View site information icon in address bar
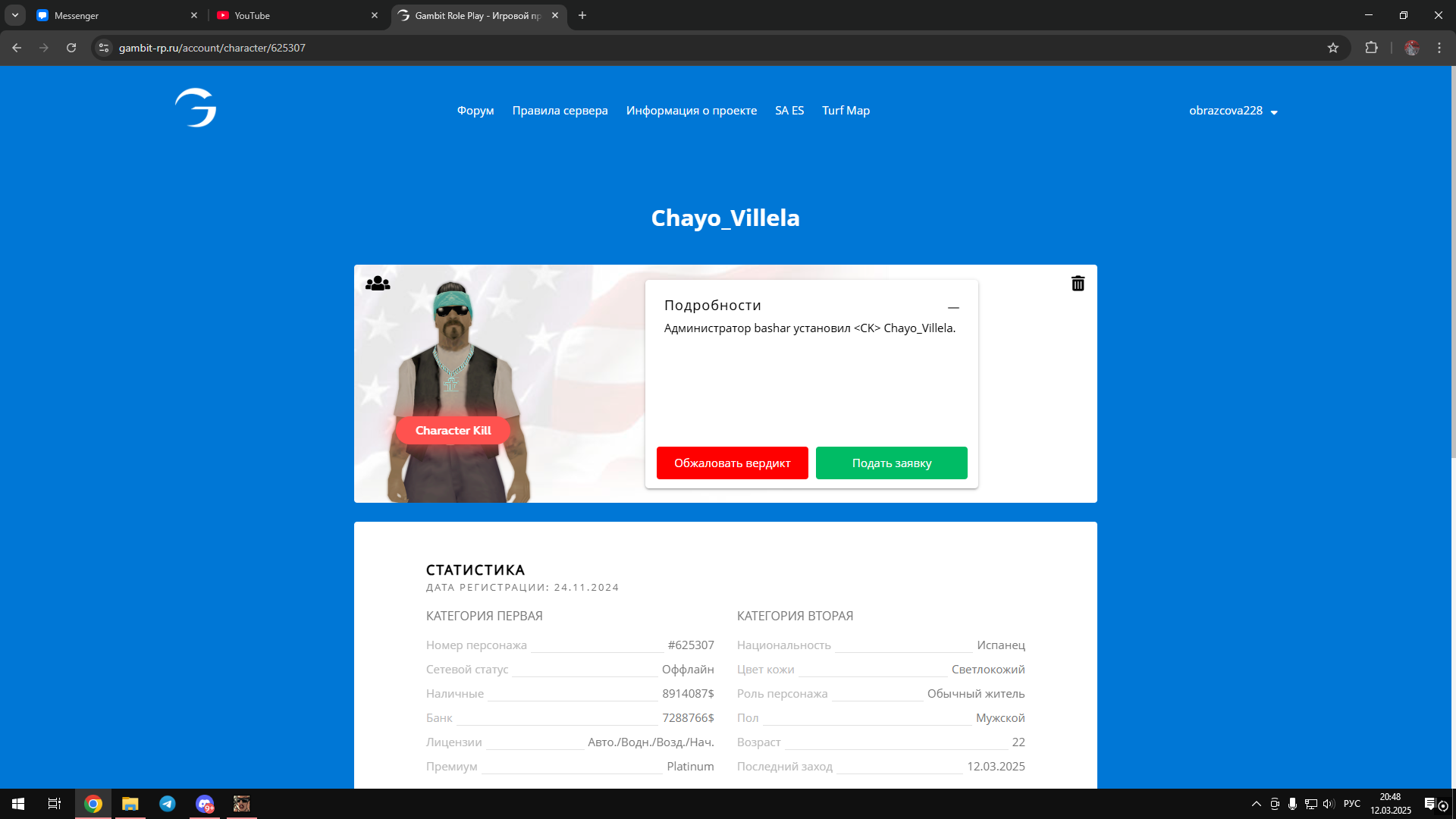This screenshot has width=1456, height=819. (x=104, y=48)
